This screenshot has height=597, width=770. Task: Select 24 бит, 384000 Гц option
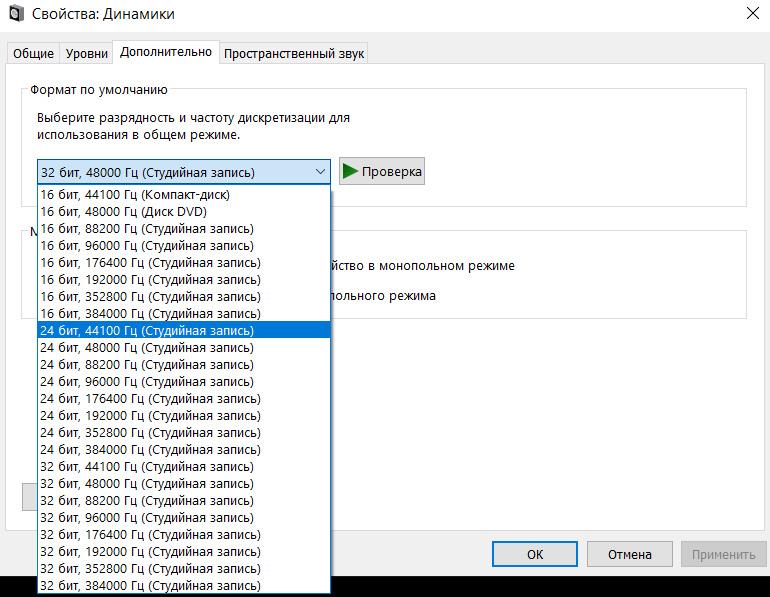pos(184,450)
